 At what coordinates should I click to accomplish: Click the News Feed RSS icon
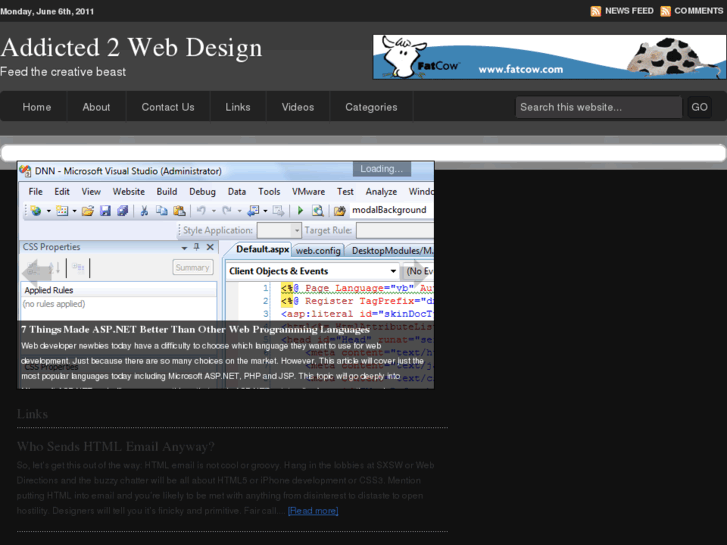[596, 11]
